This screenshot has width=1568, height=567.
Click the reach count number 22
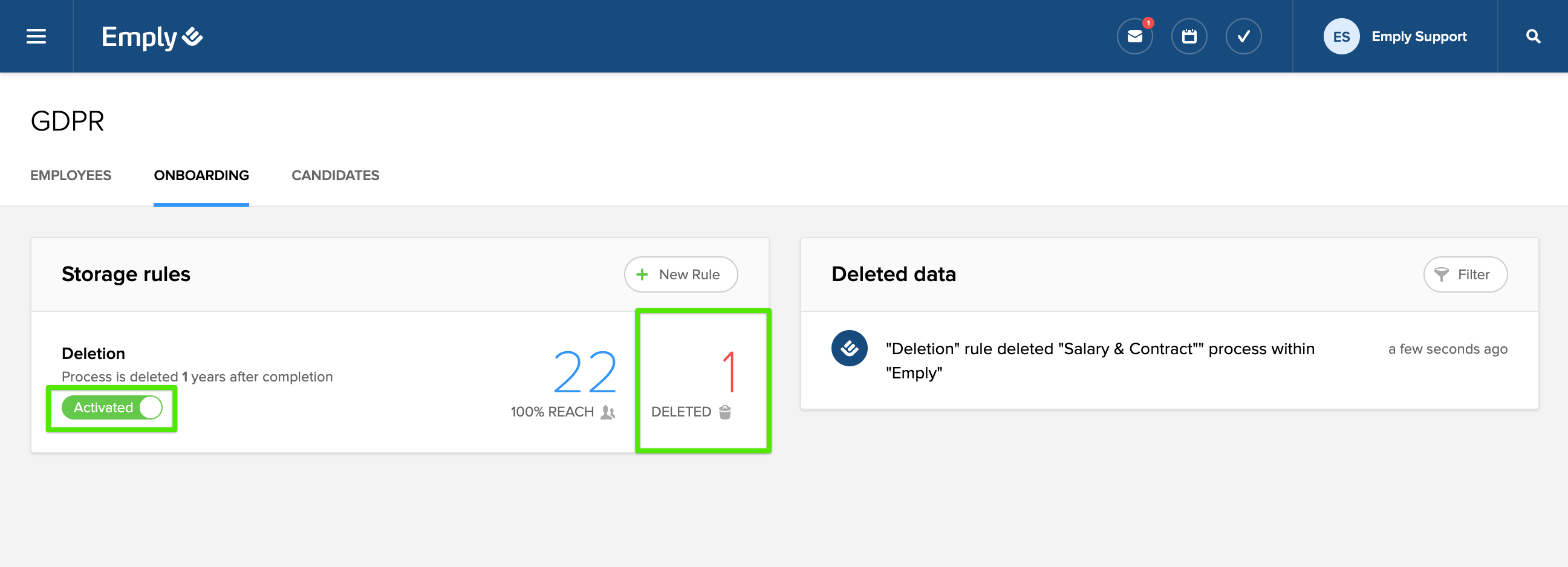coord(585,371)
